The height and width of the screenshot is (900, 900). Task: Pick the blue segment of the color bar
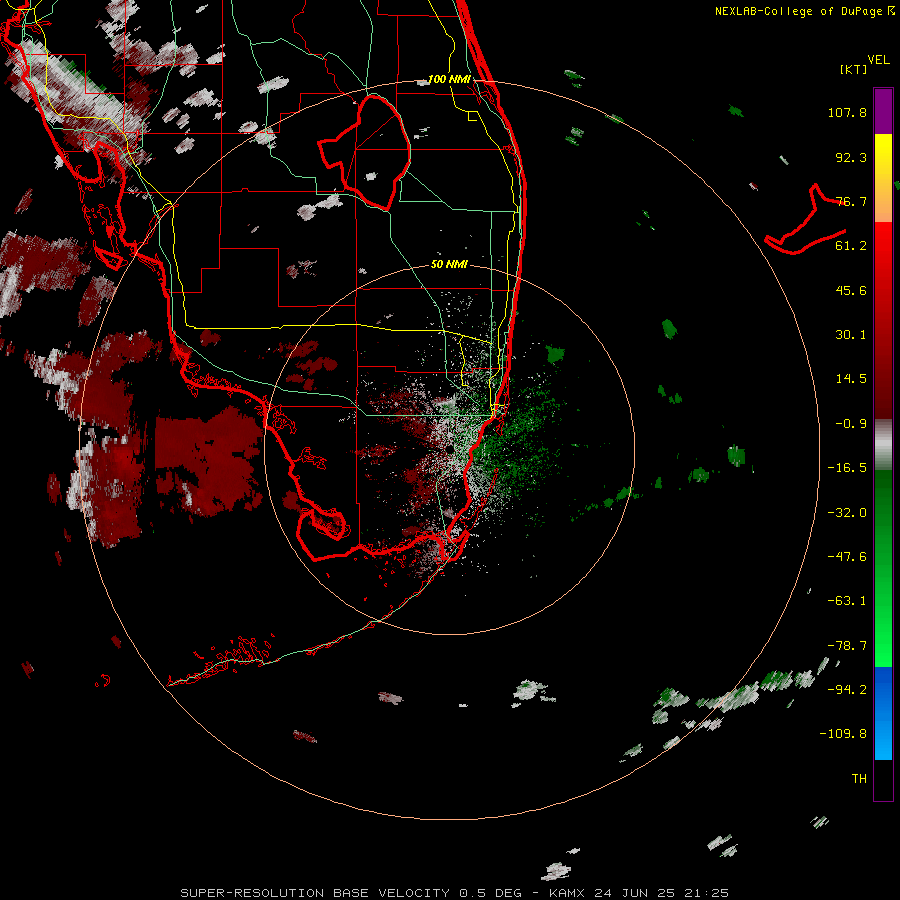(883, 713)
